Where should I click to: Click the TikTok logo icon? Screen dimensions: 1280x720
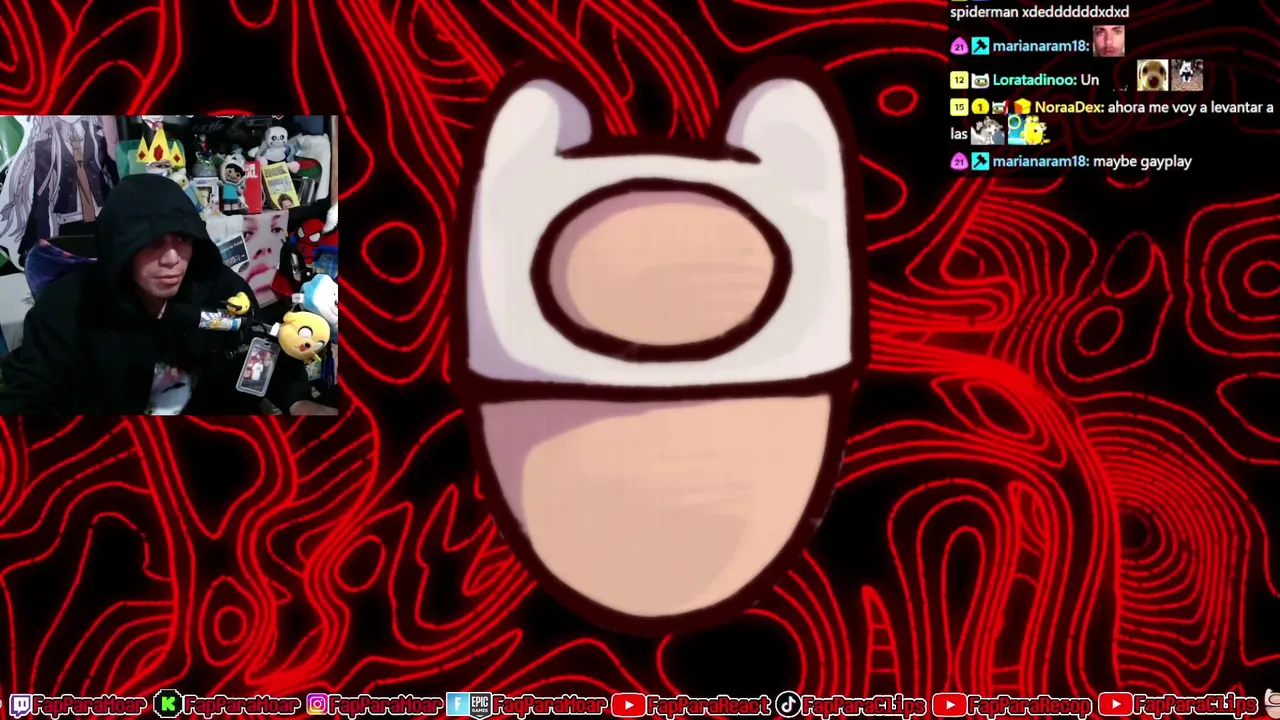pos(788,705)
